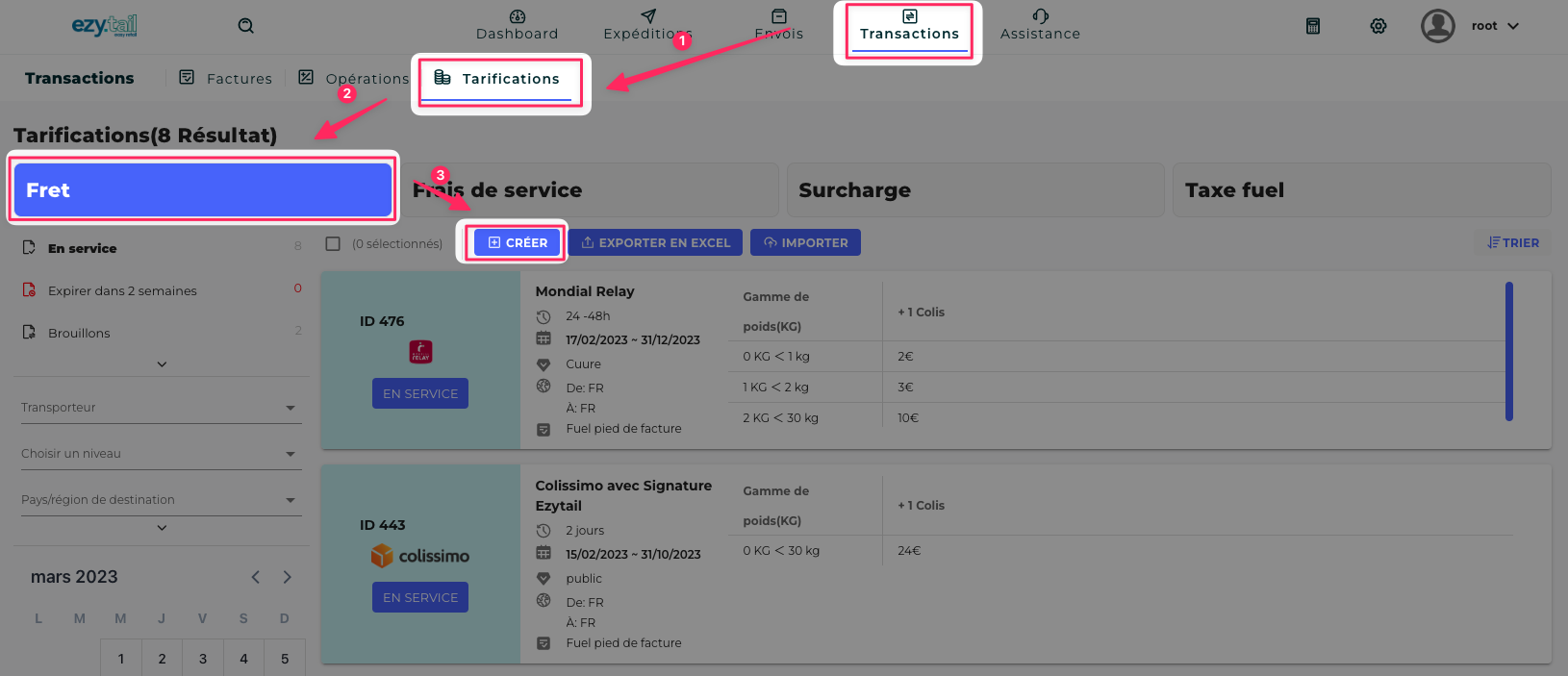Screen dimensions: 1568x676
Task: Click the calculator icon
Action: [1313, 26]
